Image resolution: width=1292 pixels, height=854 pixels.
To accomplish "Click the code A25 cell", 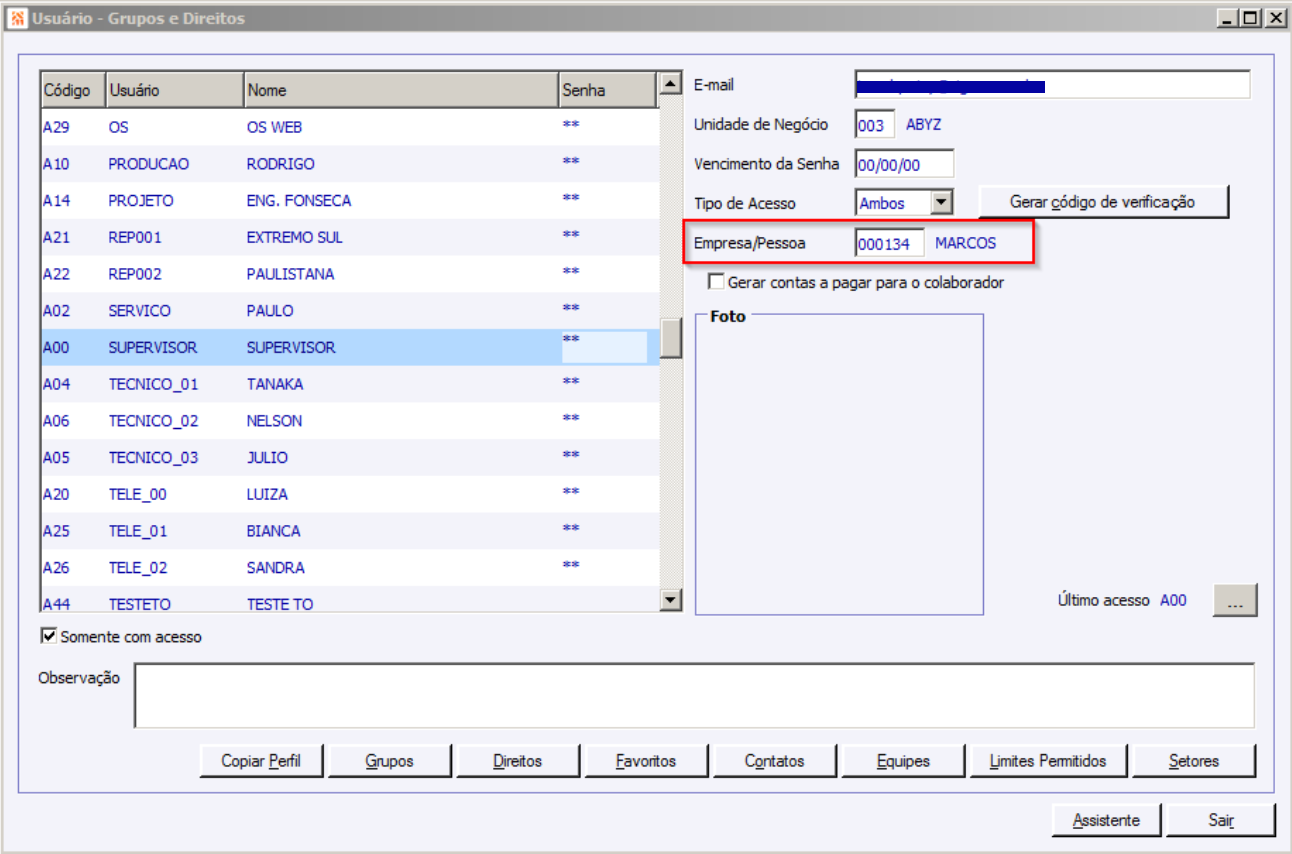I will [56, 531].
